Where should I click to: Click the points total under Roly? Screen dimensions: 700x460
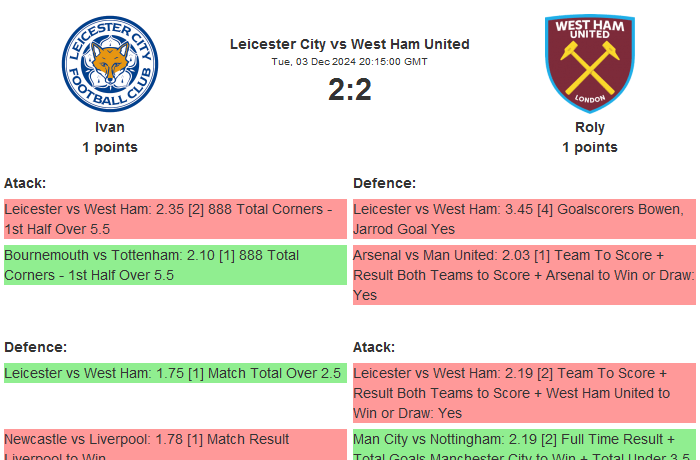[x=589, y=147]
